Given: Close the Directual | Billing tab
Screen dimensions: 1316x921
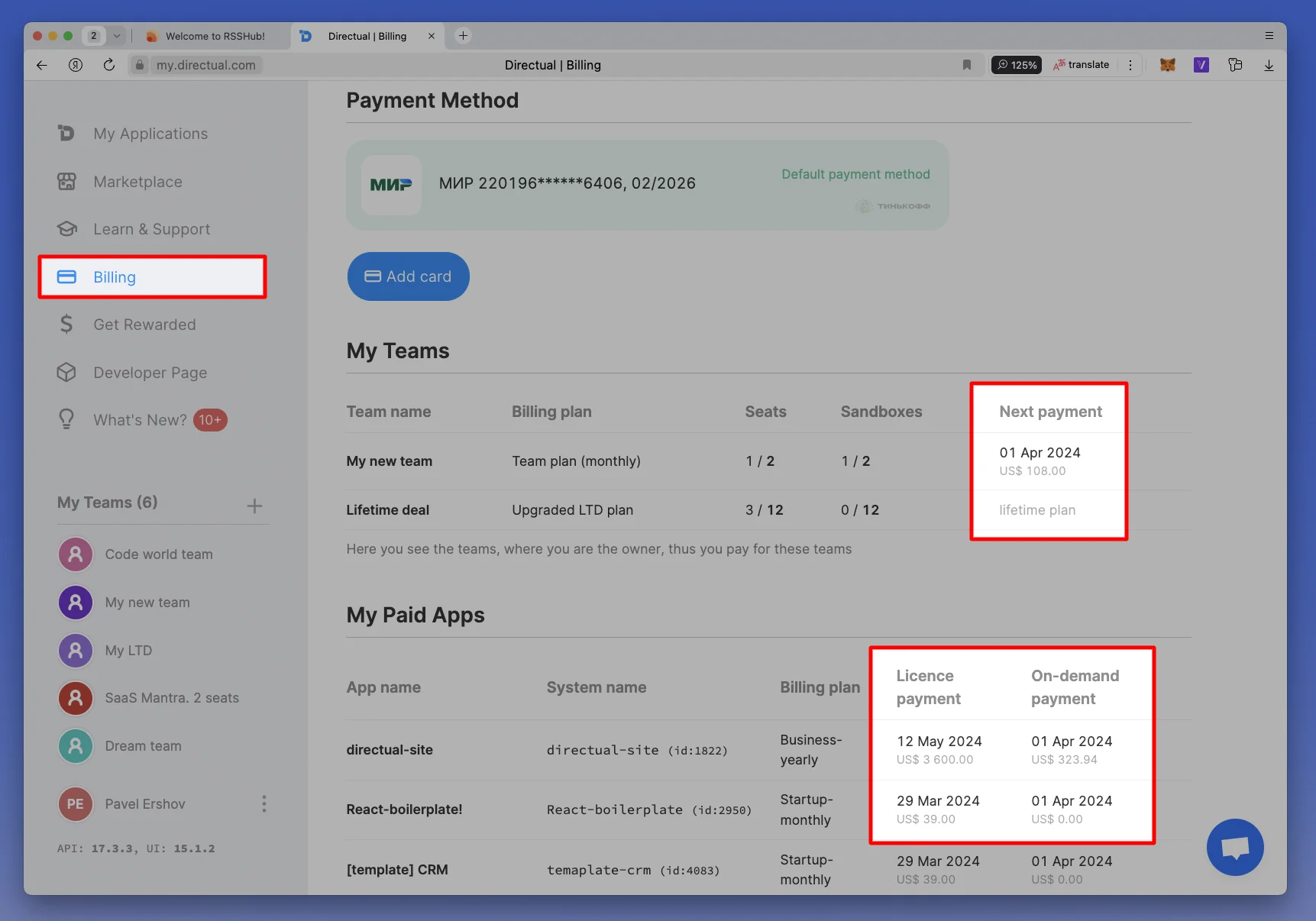Looking at the screenshot, I should point(432,36).
